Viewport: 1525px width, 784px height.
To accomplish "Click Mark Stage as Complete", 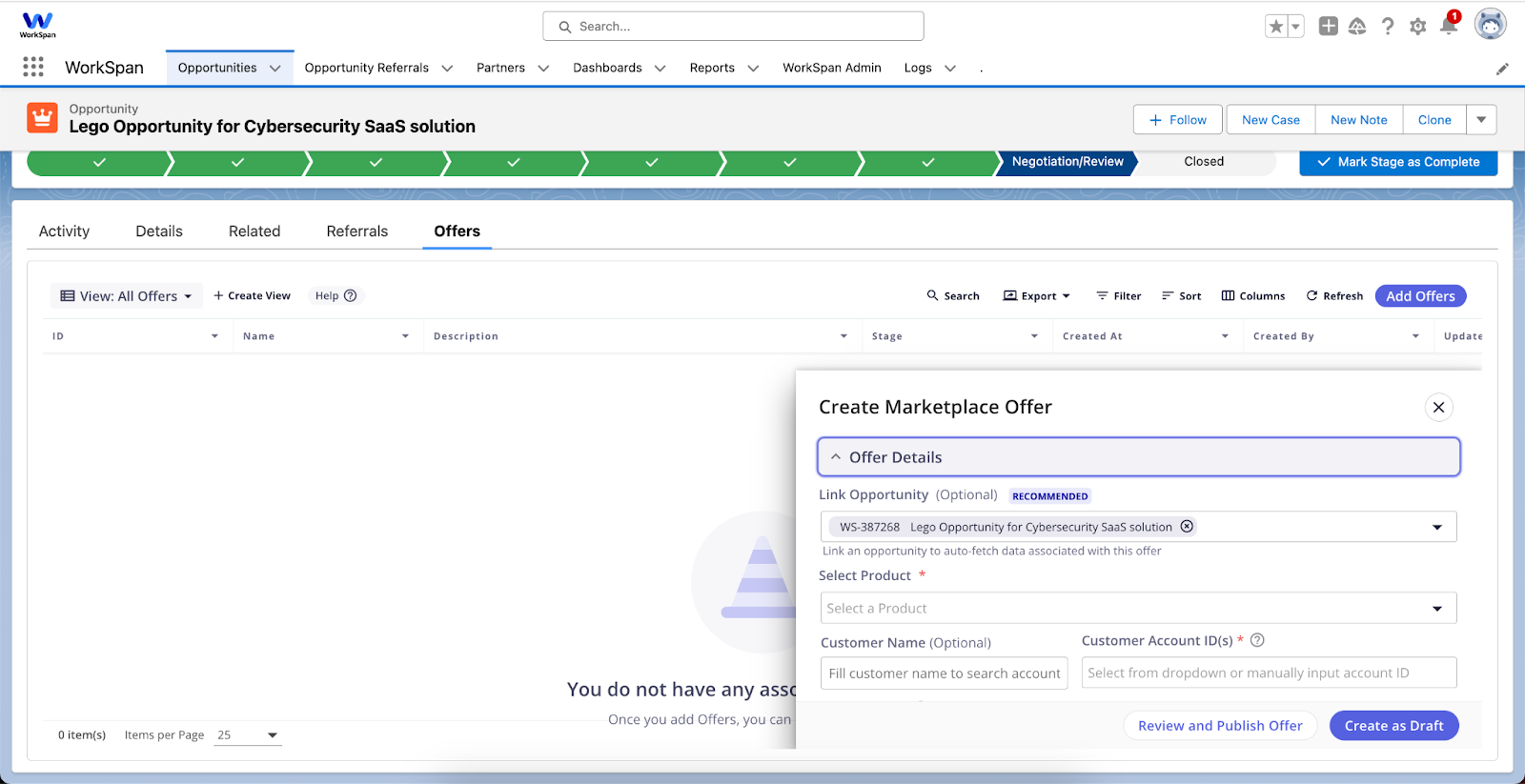I will [1398, 162].
